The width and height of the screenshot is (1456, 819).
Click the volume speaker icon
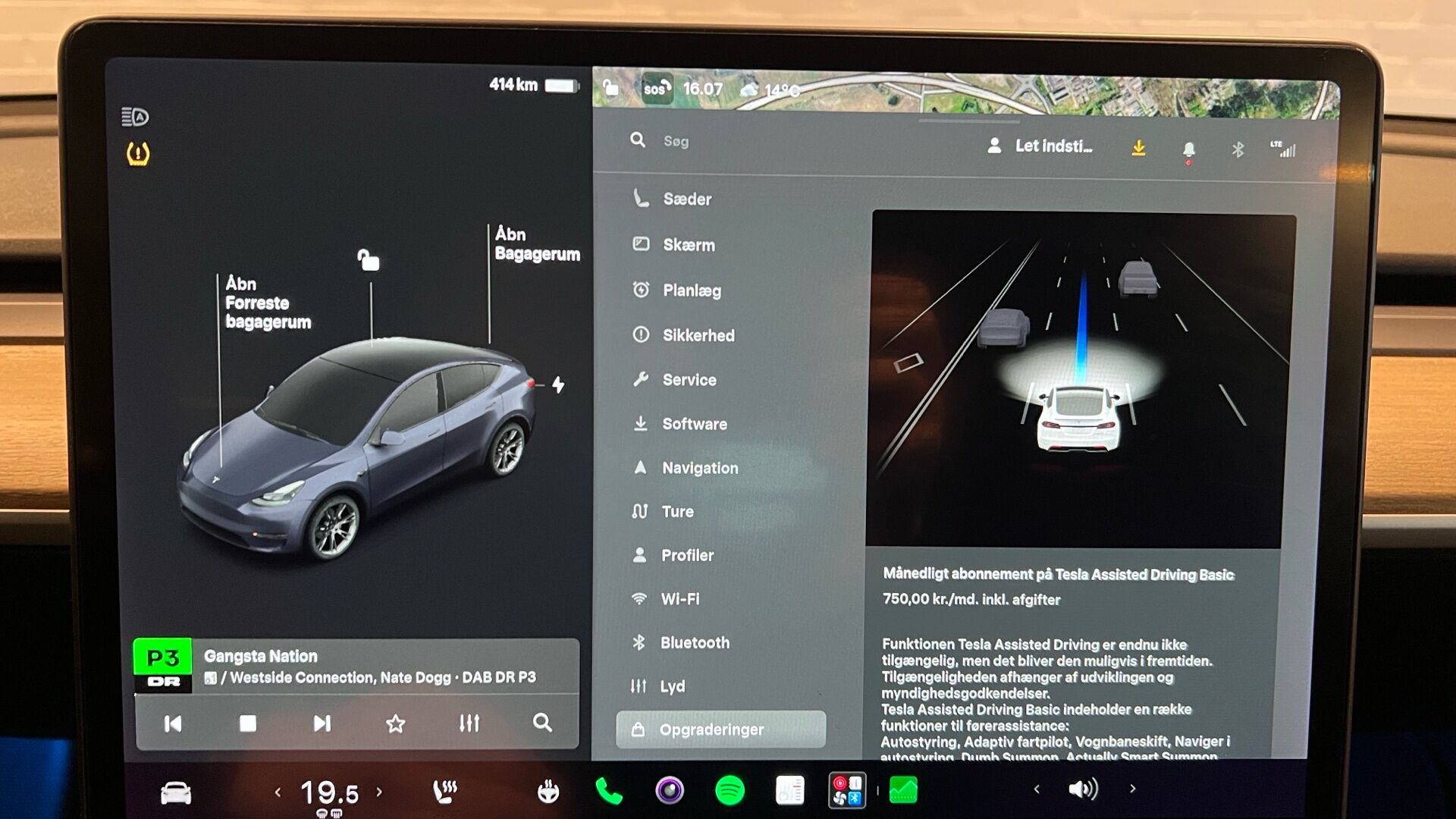1083,789
